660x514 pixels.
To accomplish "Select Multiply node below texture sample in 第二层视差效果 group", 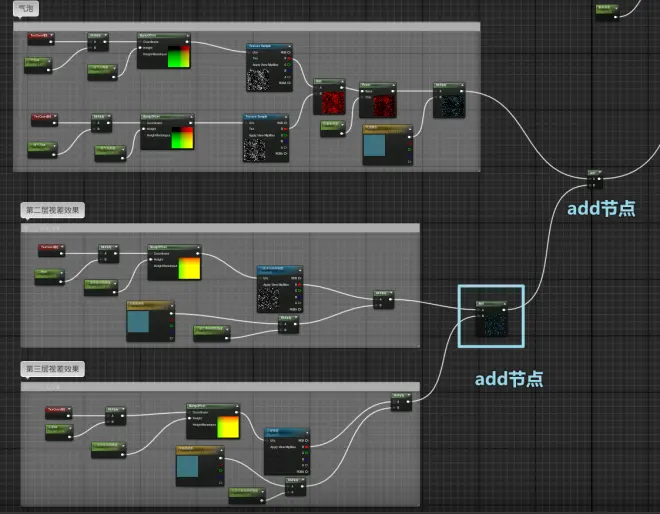I will click(288, 324).
